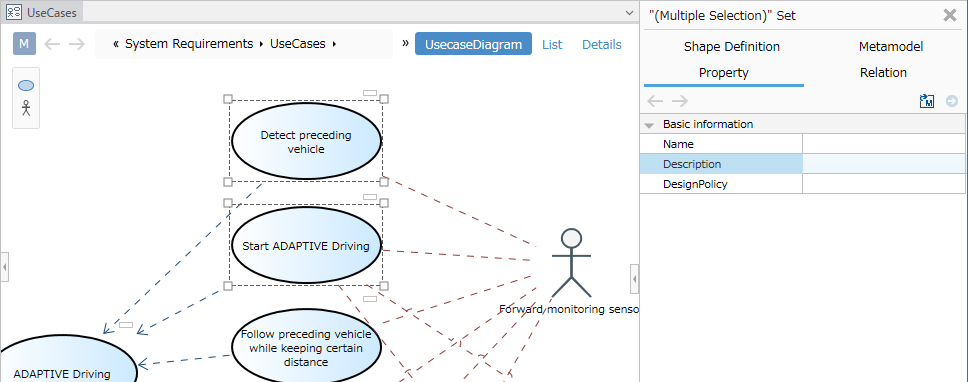Switch to the Details view
This screenshot has width=968, height=382.
click(602, 44)
